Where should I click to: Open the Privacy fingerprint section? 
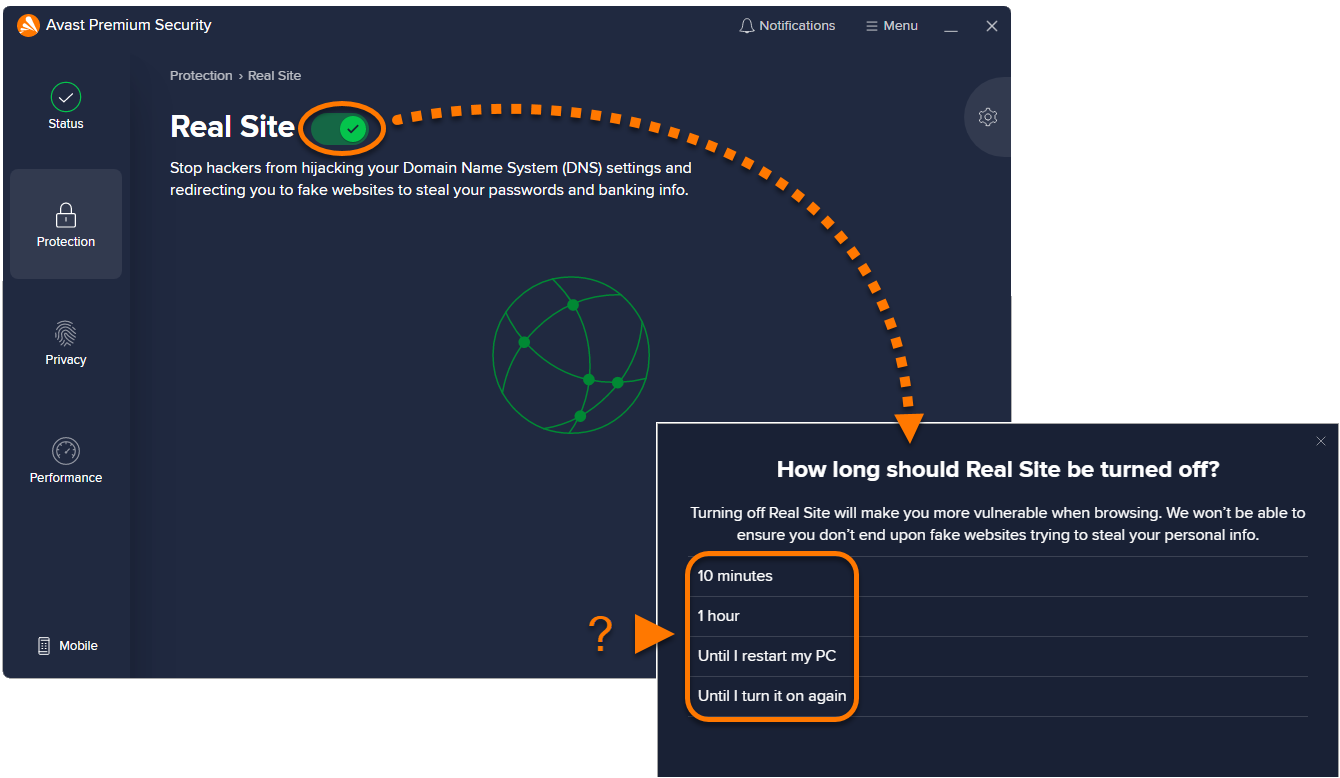click(66, 342)
